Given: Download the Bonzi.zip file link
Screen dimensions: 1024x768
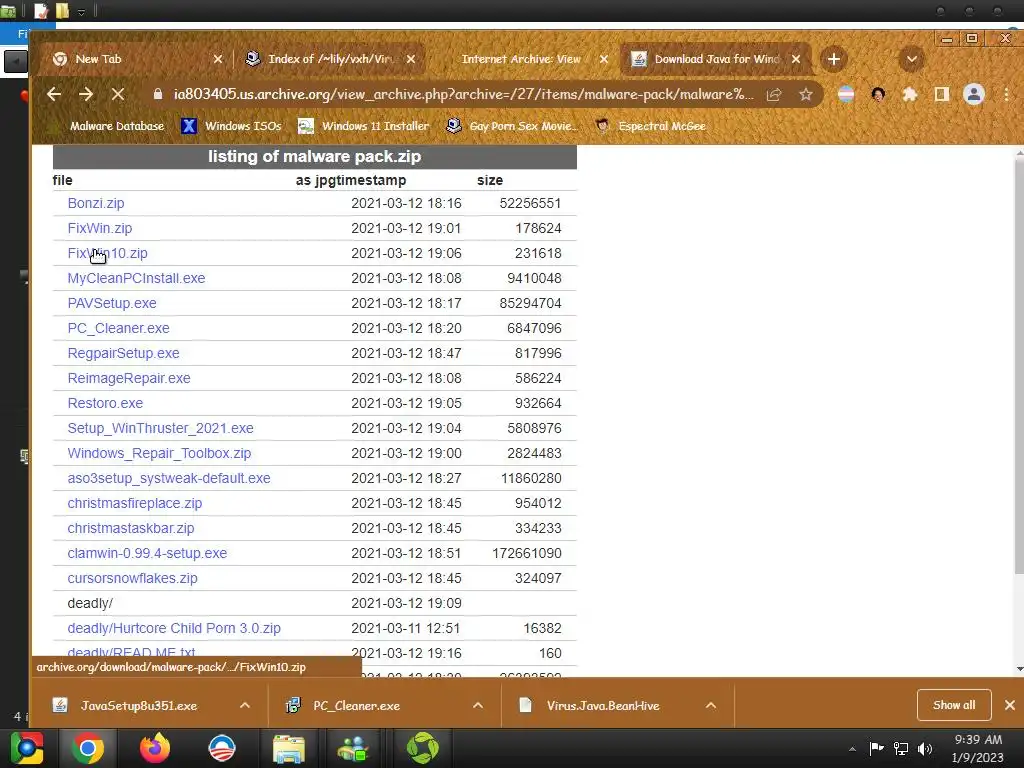Looking at the screenshot, I should point(96,203).
